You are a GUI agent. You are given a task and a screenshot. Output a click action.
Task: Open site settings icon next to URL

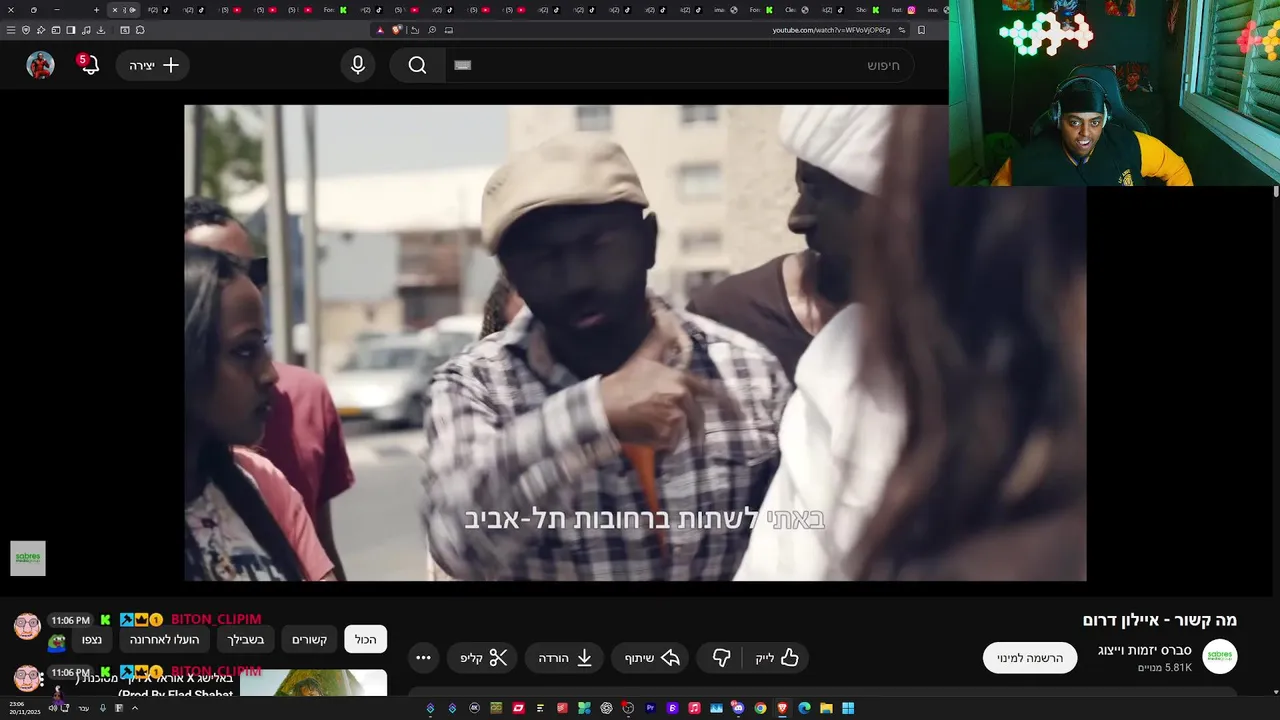pos(901,30)
